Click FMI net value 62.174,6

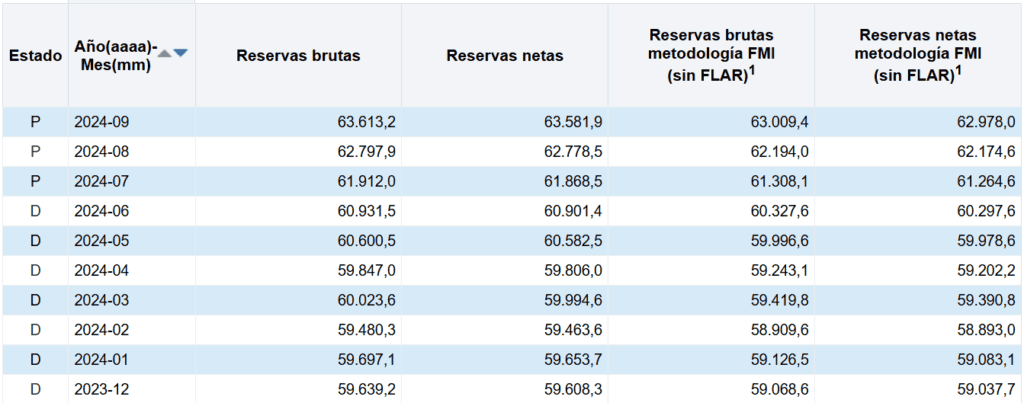(x=987, y=152)
